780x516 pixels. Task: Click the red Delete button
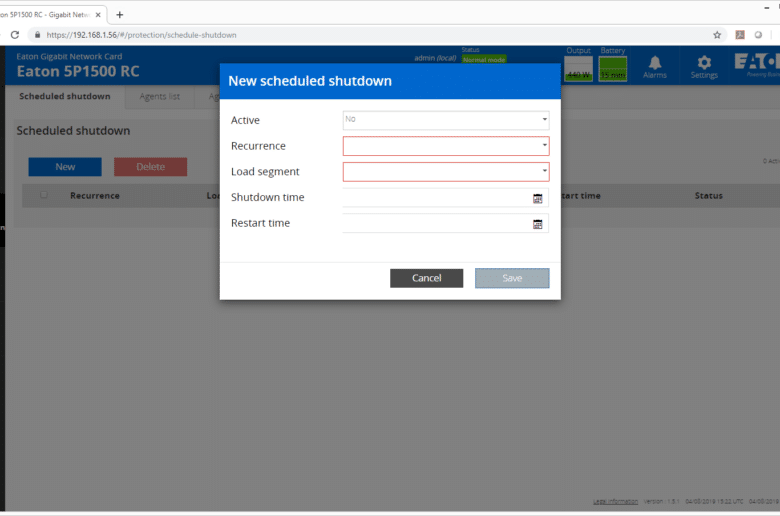[150, 167]
